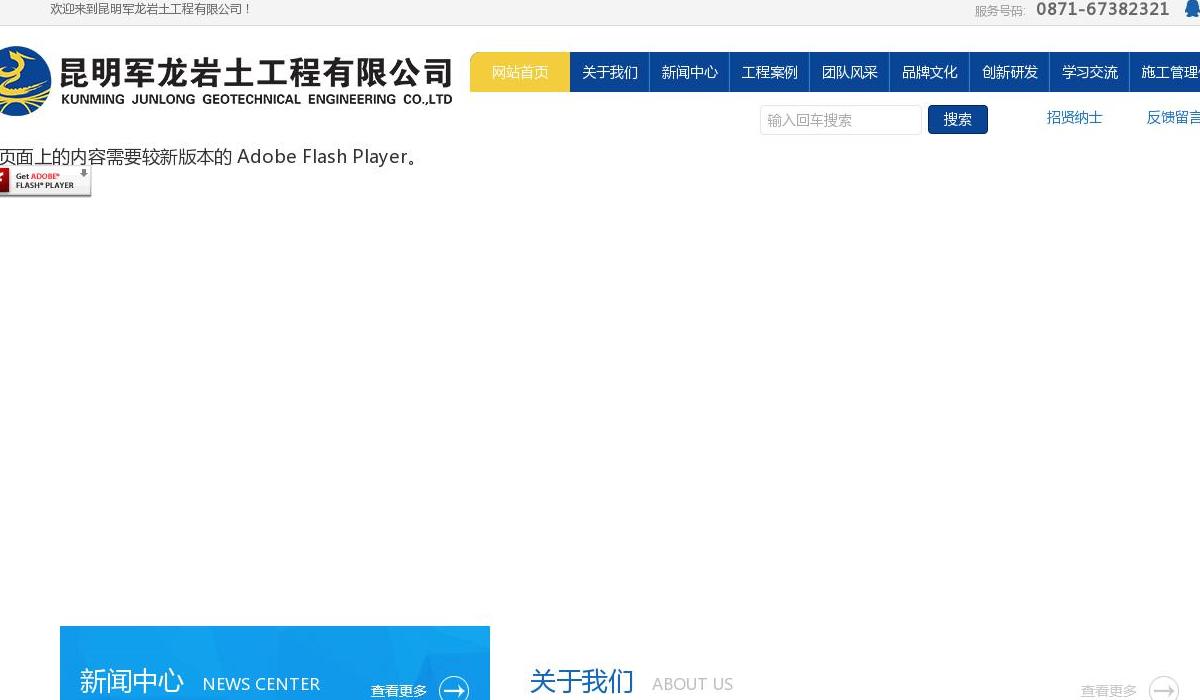Go to 新闻中心 in navigation bar
Screen dimensions: 1200x700
point(690,72)
